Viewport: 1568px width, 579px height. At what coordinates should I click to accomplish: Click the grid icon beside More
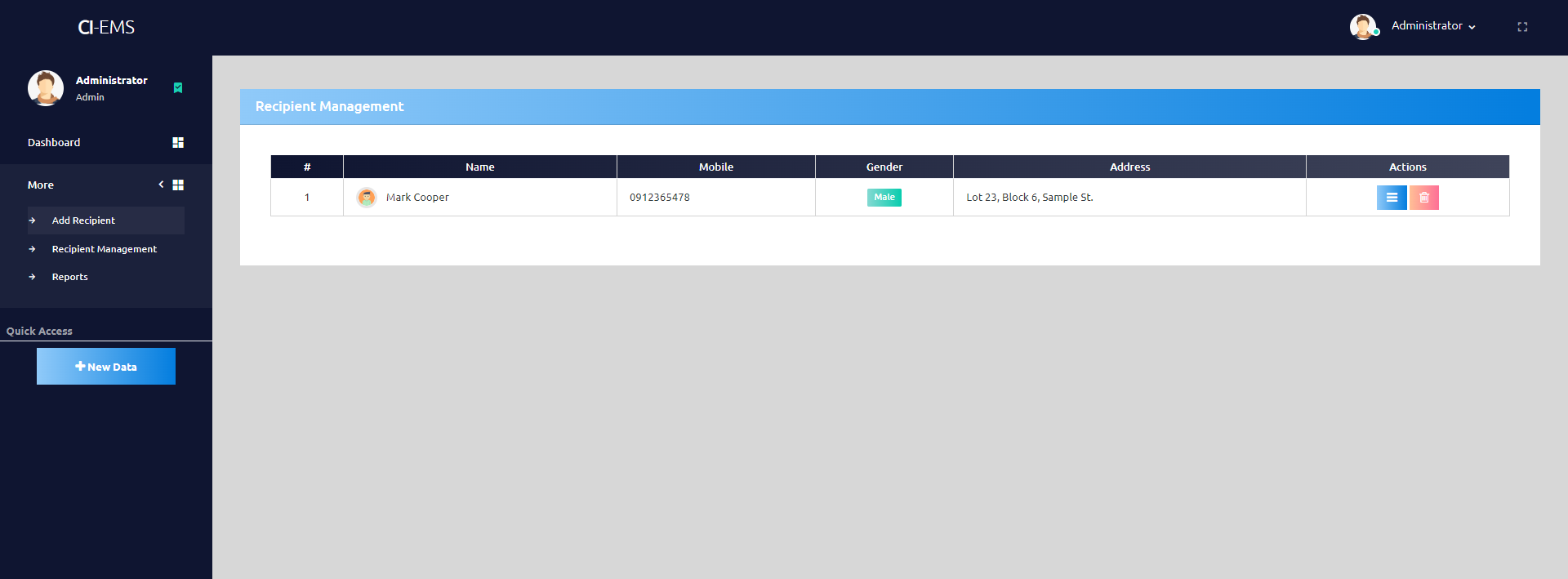click(x=178, y=185)
